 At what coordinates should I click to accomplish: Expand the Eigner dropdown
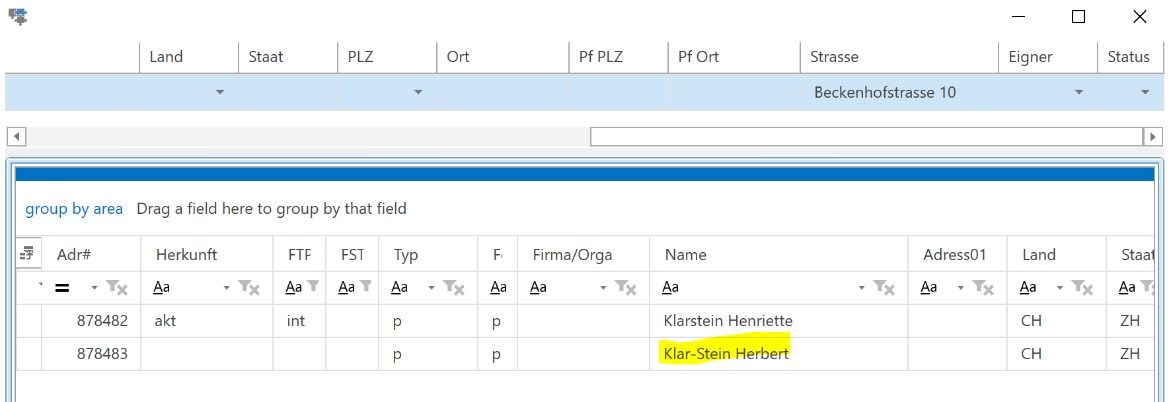coord(1079,93)
